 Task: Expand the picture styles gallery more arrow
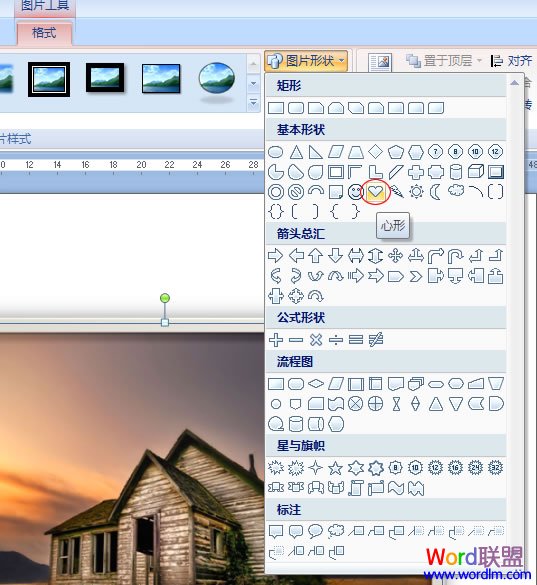click(x=253, y=102)
